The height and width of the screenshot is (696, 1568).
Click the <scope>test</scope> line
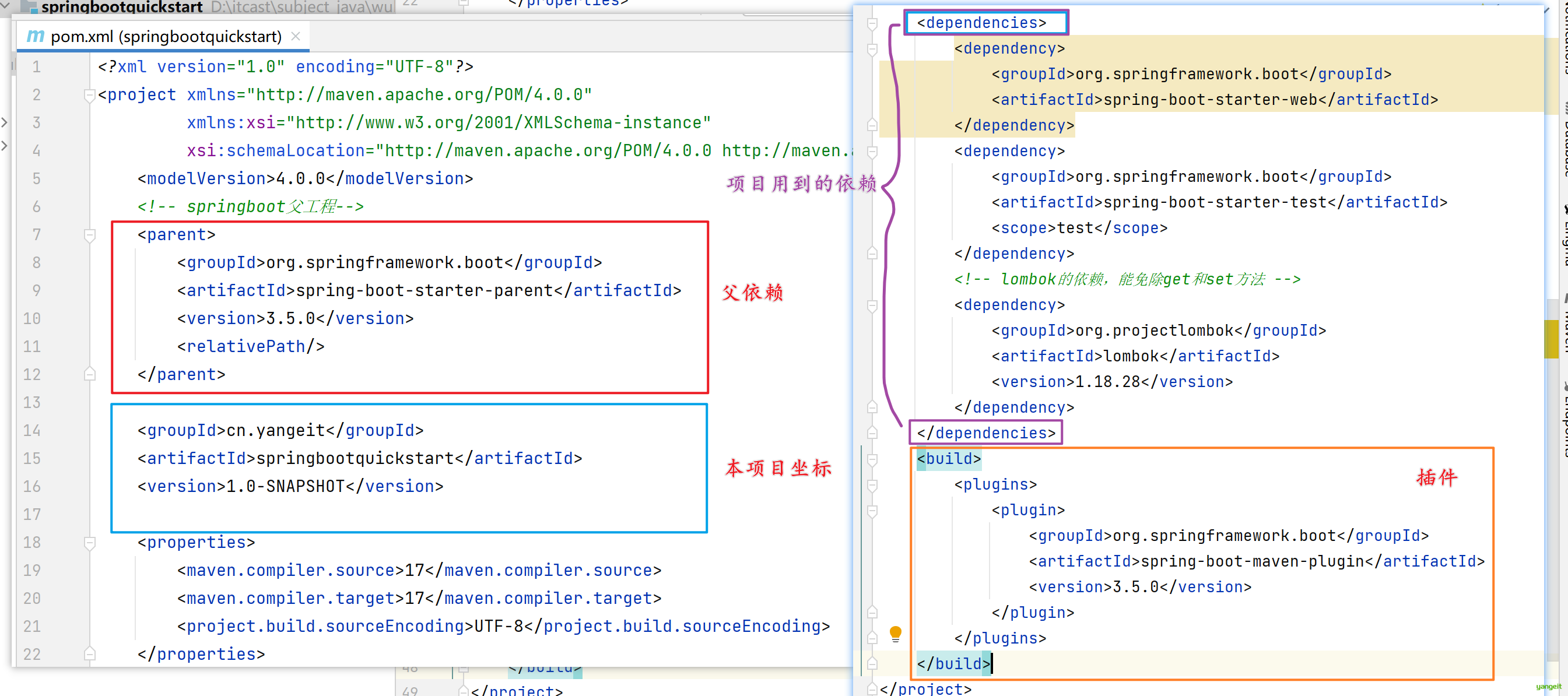[x=1079, y=228]
